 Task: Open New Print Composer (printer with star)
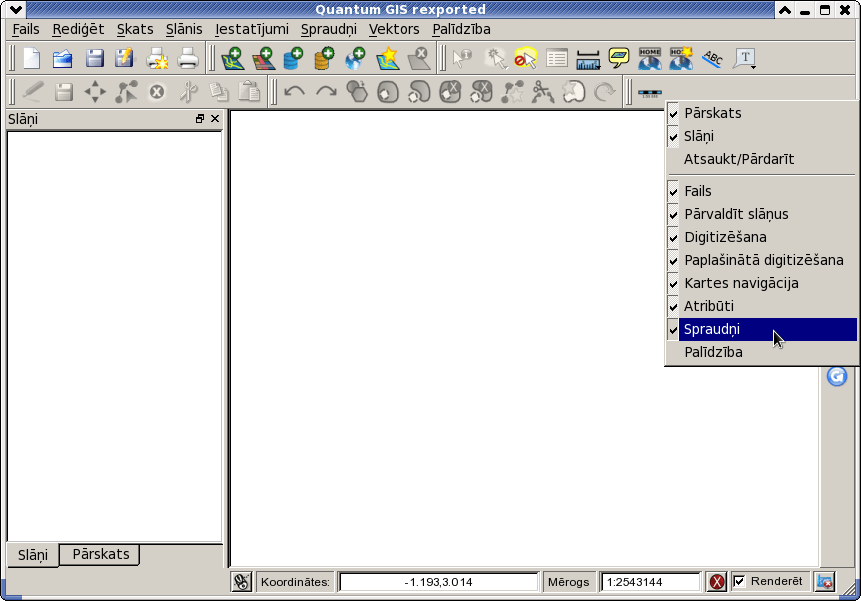157,58
